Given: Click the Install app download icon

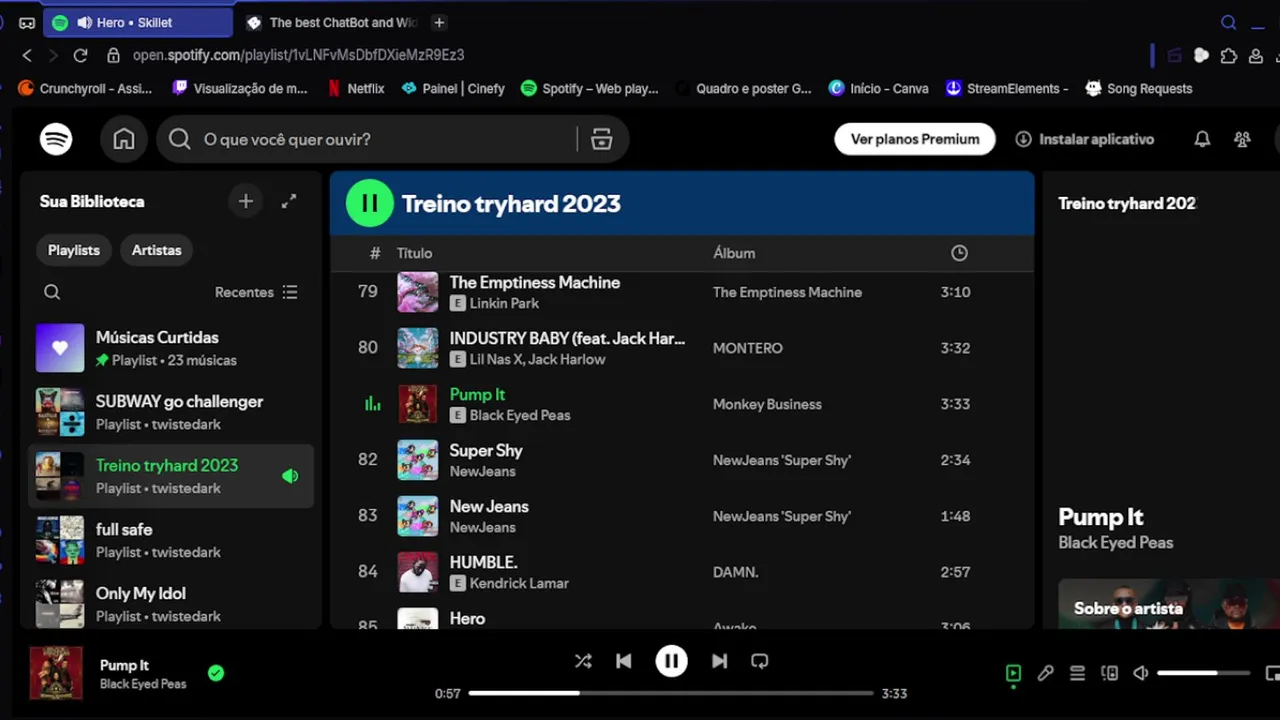Looking at the screenshot, I should click(x=1023, y=139).
